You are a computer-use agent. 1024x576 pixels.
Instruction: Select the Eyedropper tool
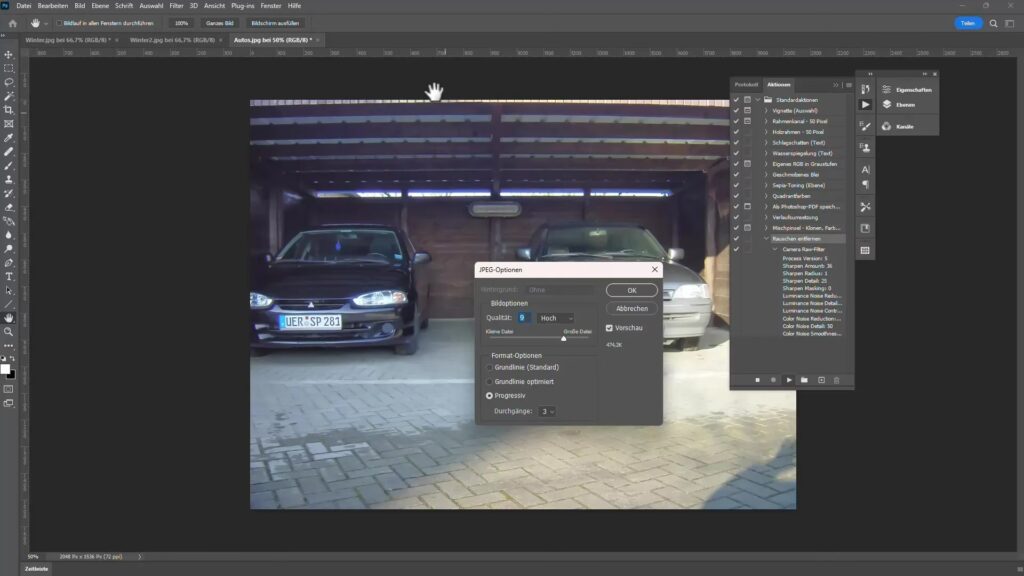click(9, 138)
